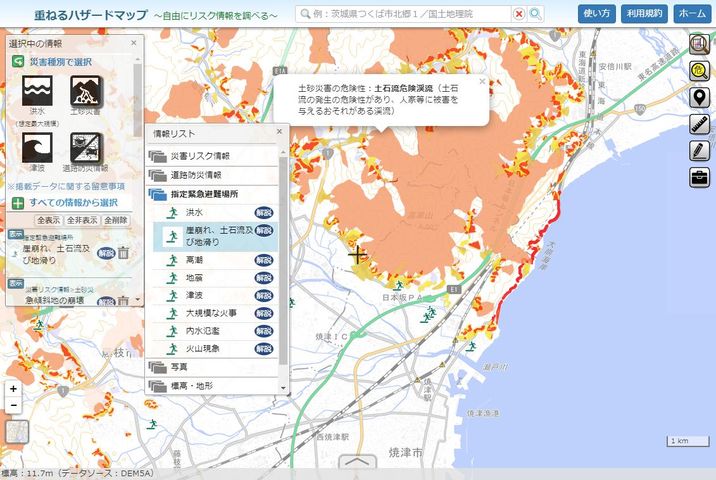Click the yellow risk search magnifier icon
Image resolution: width=716 pixels, height=480 pixels.
(700, 71)
